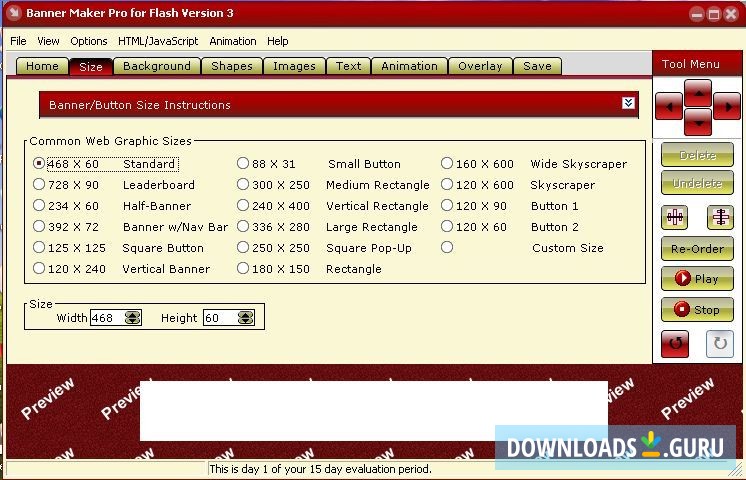Image resolution: width=746 pixels, height=480 pixels.
Task: Open the Animation tab
Action: pos(409,66)
